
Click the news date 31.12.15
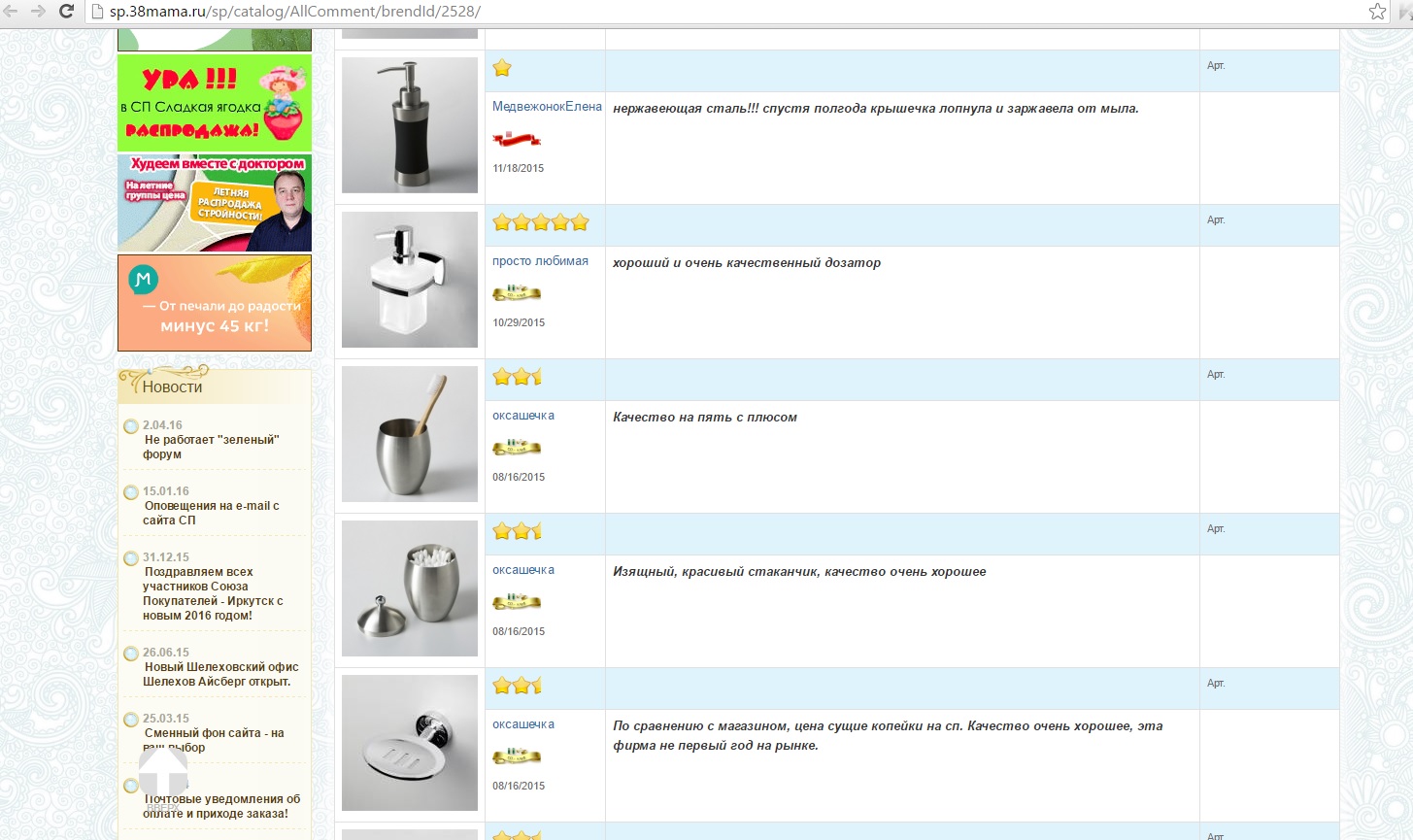pos(166,557)
